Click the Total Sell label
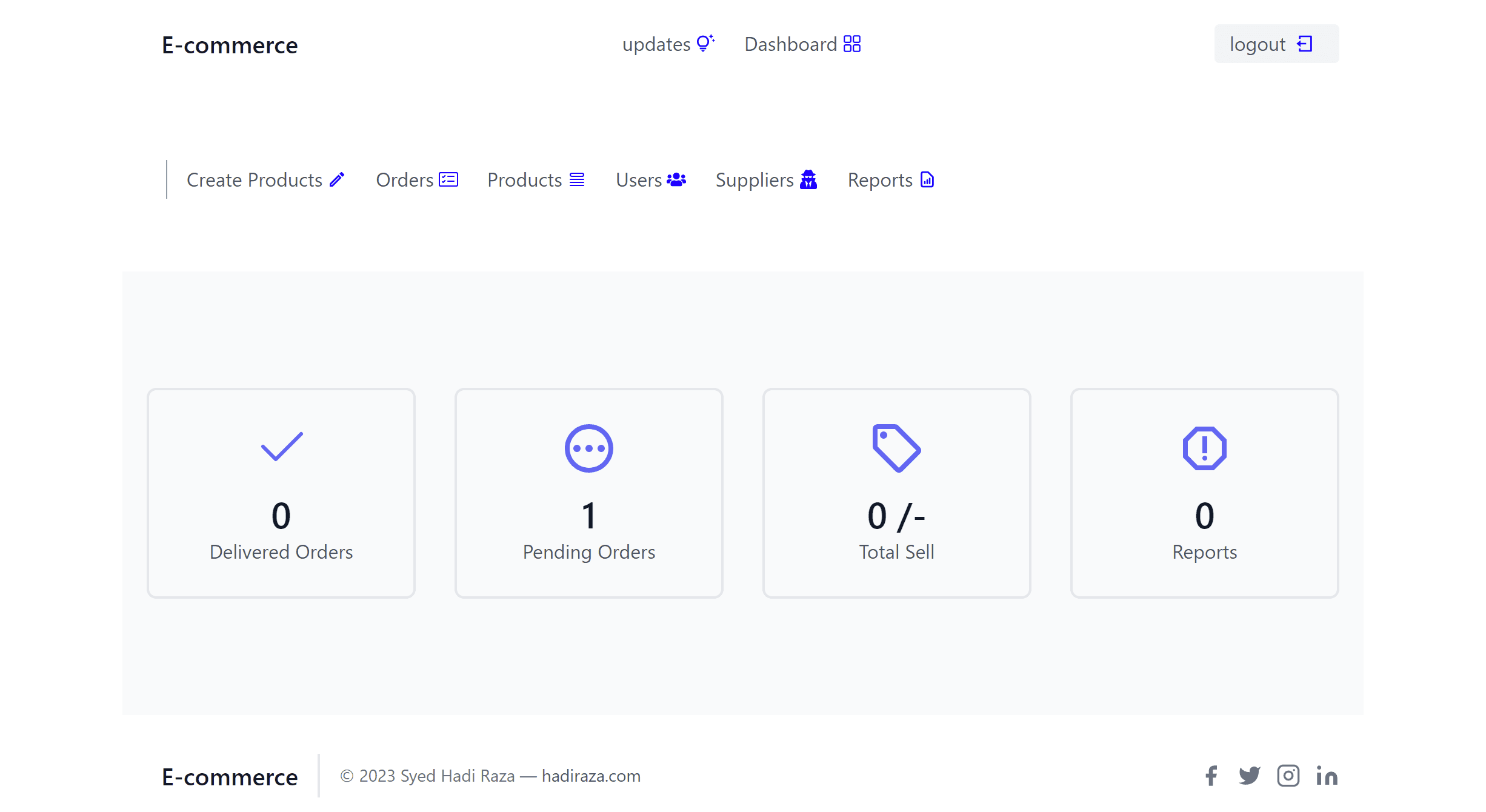1486x812 pixels. pyautogui.click(x=897, y=552)
